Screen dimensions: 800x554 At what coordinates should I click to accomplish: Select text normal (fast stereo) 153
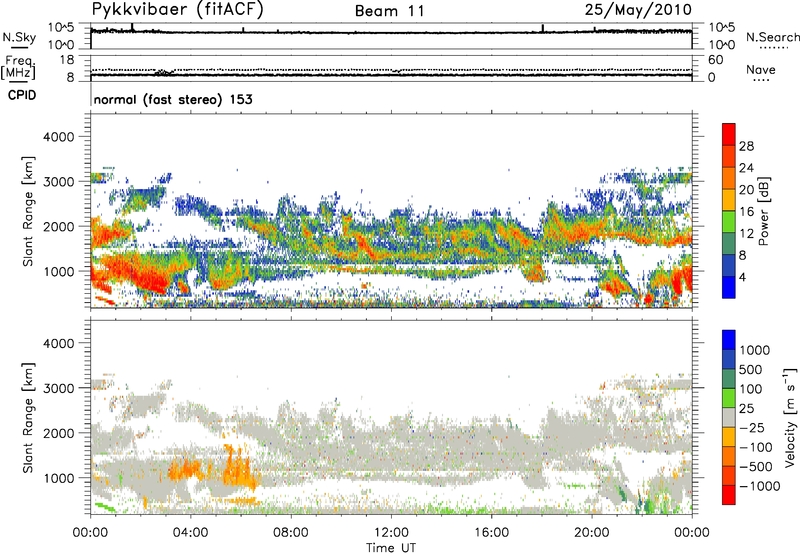173,99
